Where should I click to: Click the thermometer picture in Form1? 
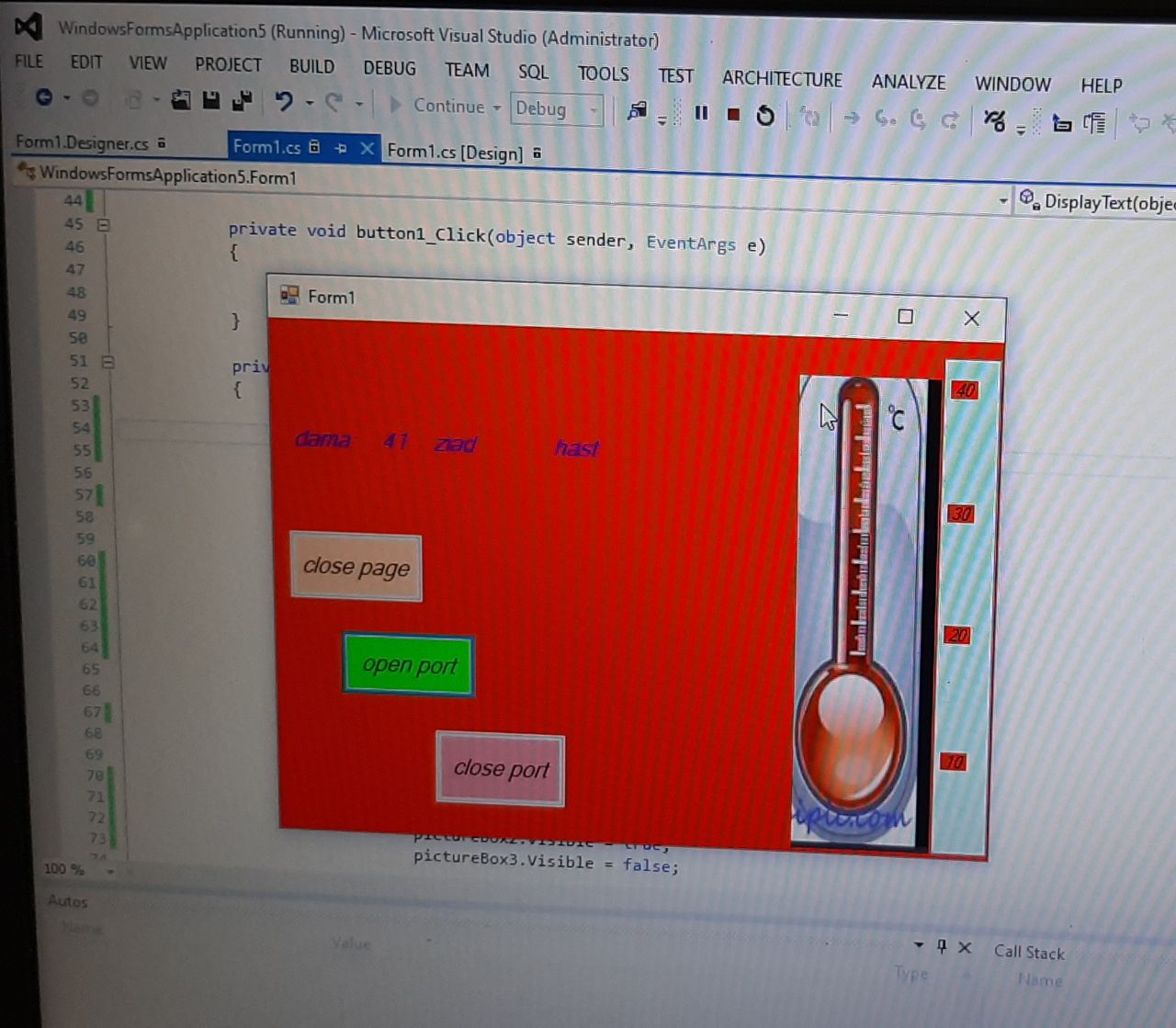(861, 611)
